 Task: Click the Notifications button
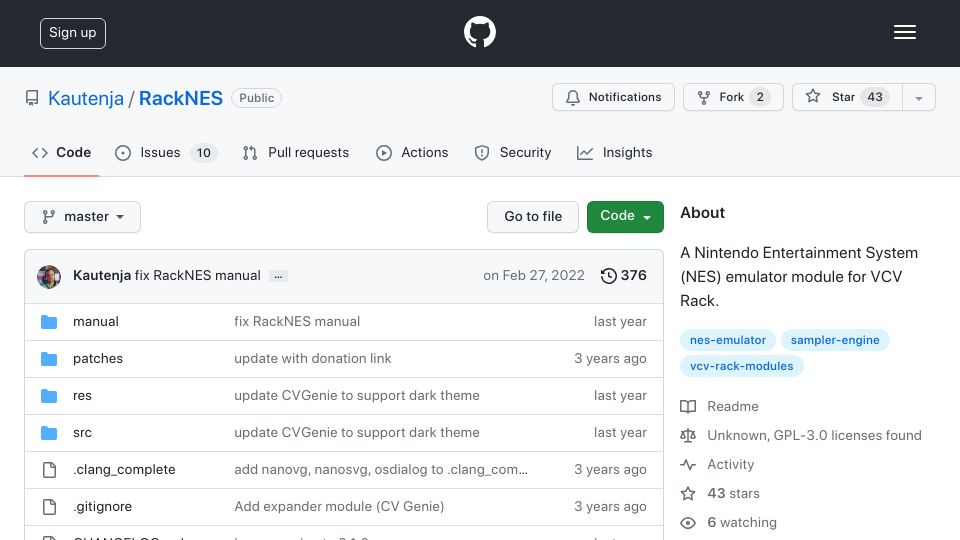[x=613, y=97]
